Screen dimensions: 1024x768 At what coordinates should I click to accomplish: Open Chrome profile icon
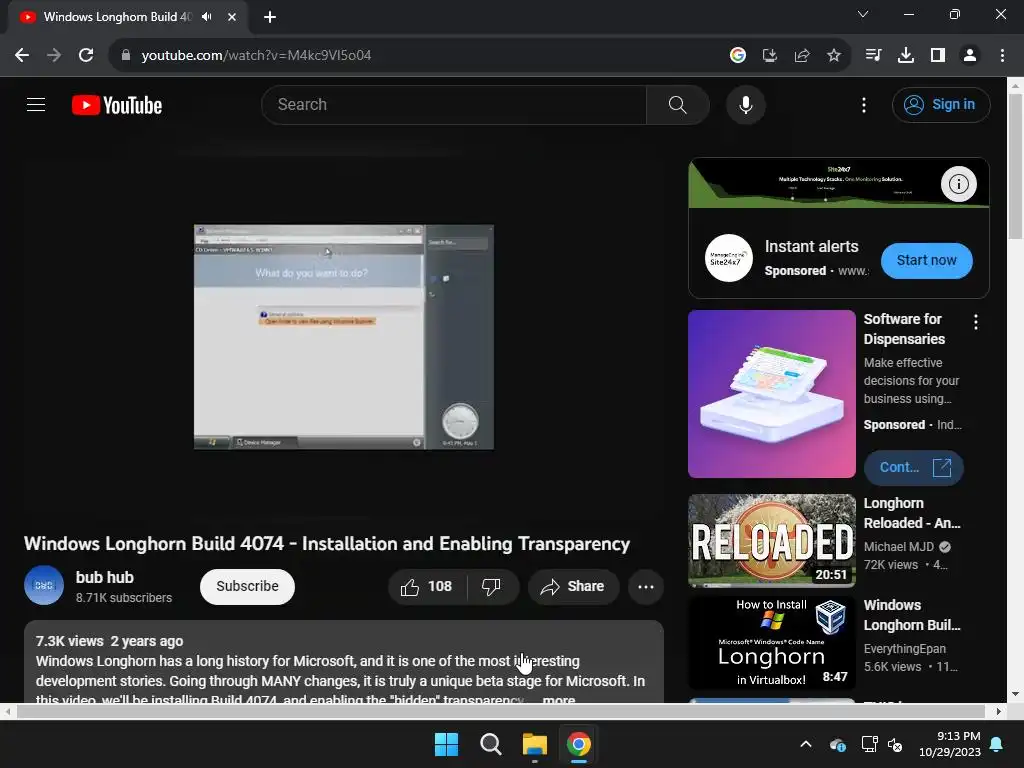pos(970,56)
